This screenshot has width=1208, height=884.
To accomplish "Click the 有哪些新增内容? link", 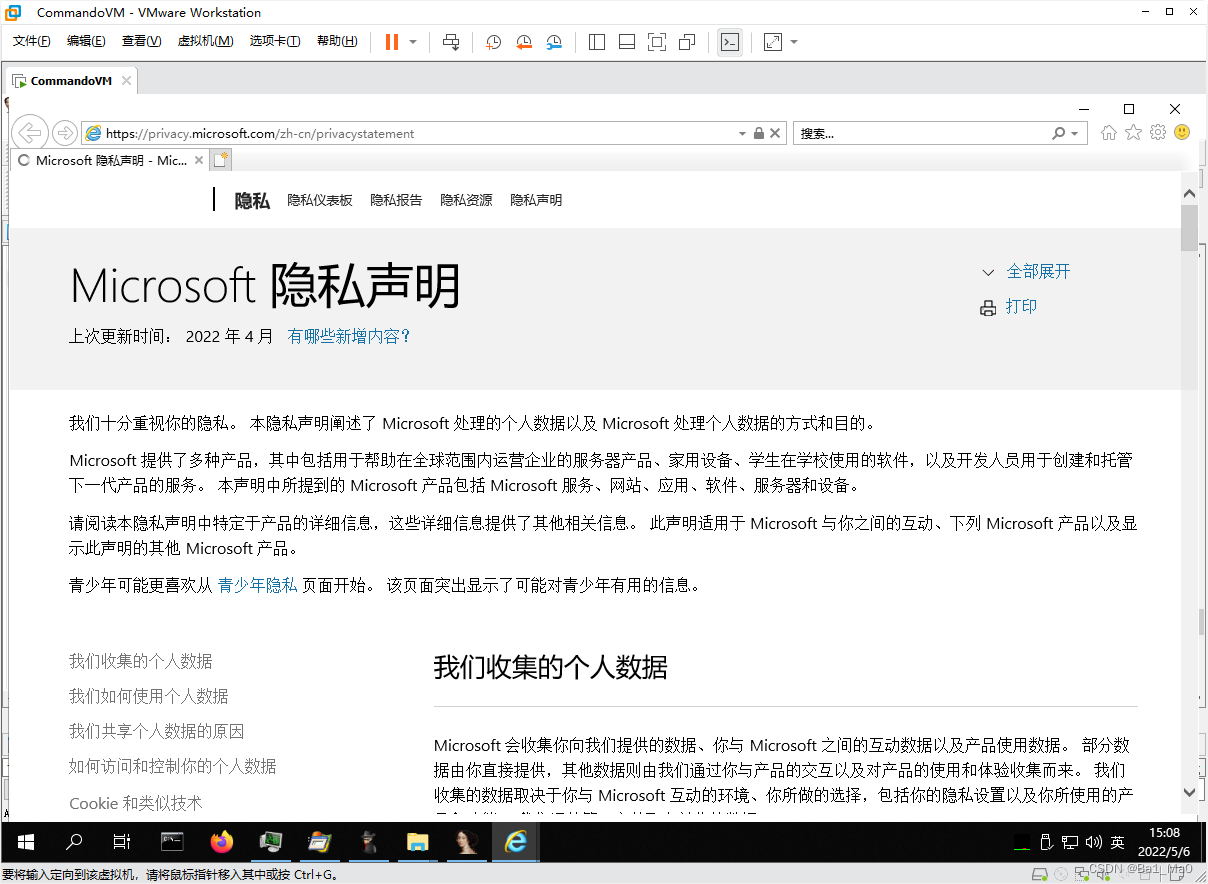I will 349,336.
